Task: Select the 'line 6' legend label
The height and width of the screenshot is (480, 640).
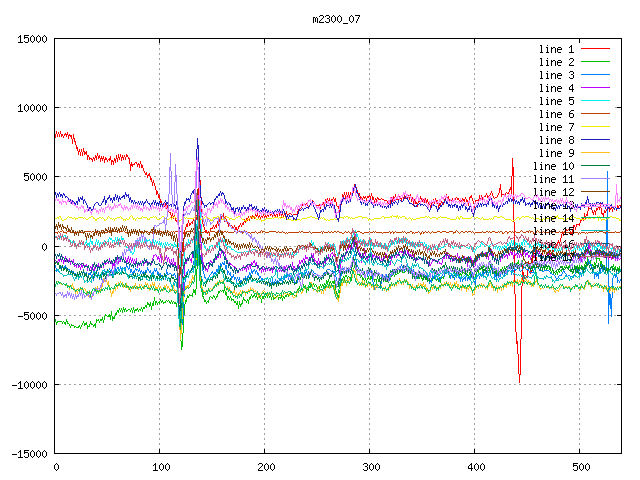Action: 556,114
